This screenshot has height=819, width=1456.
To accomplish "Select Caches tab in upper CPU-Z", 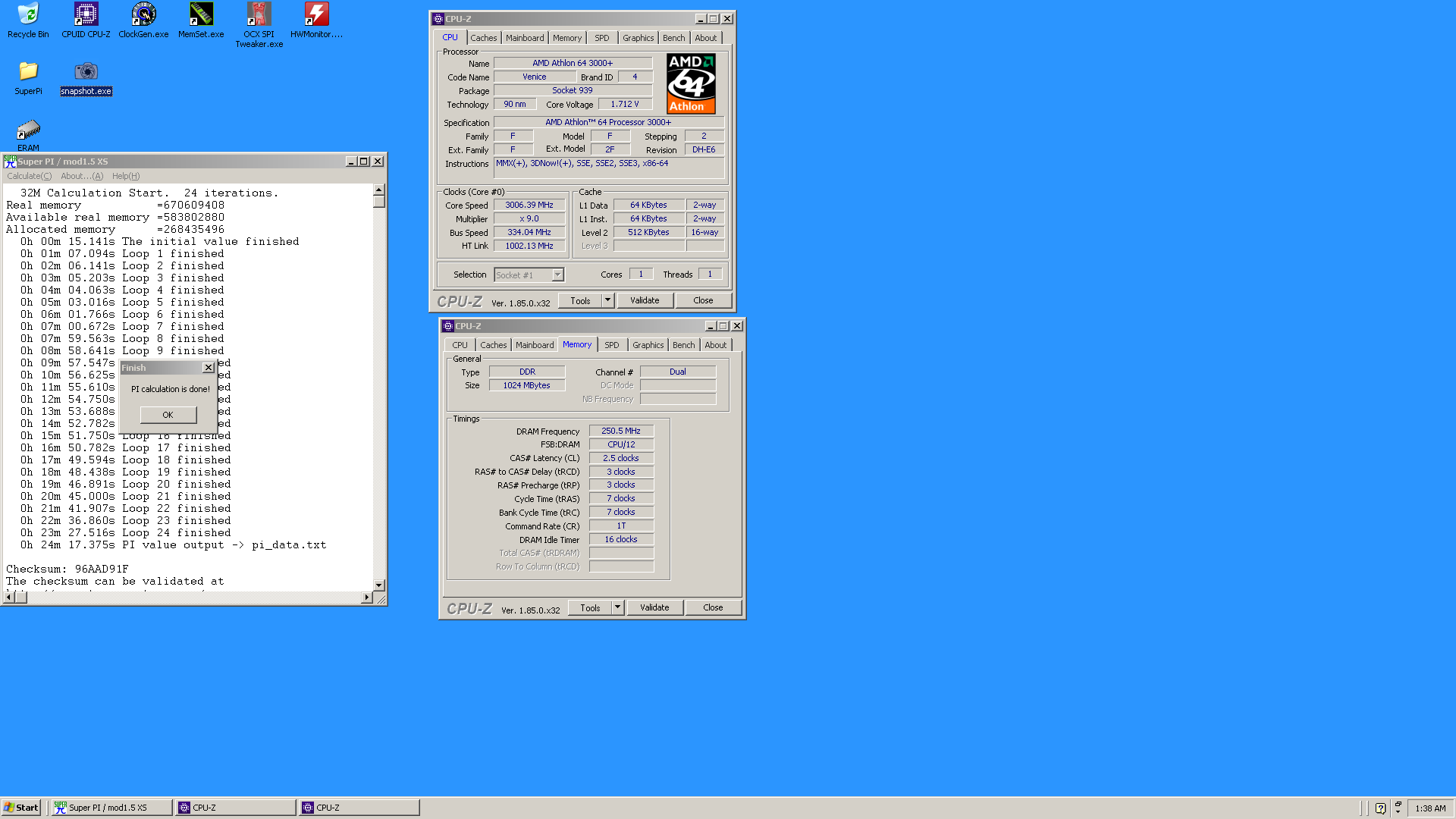I will [x=483, y=38].
